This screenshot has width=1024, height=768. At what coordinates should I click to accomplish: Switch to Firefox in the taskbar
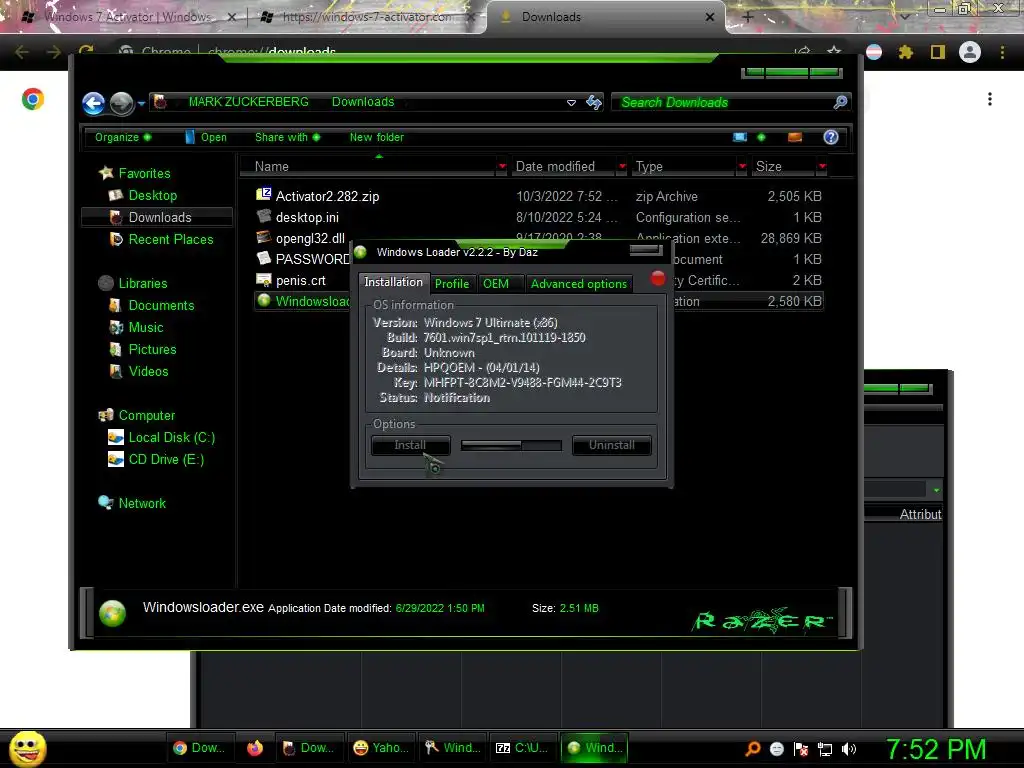255,748
